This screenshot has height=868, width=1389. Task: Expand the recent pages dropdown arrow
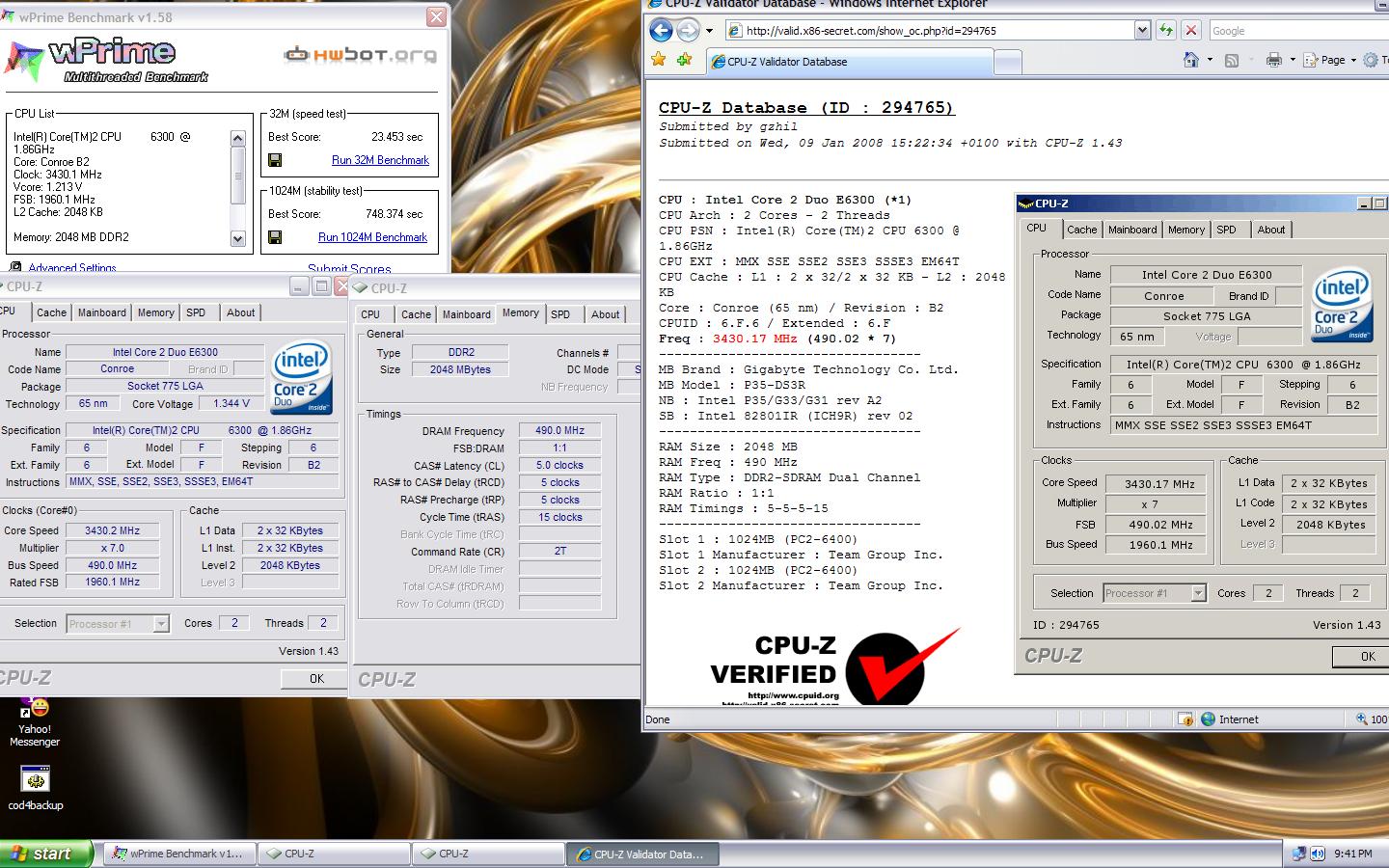[x=709, y=31]
